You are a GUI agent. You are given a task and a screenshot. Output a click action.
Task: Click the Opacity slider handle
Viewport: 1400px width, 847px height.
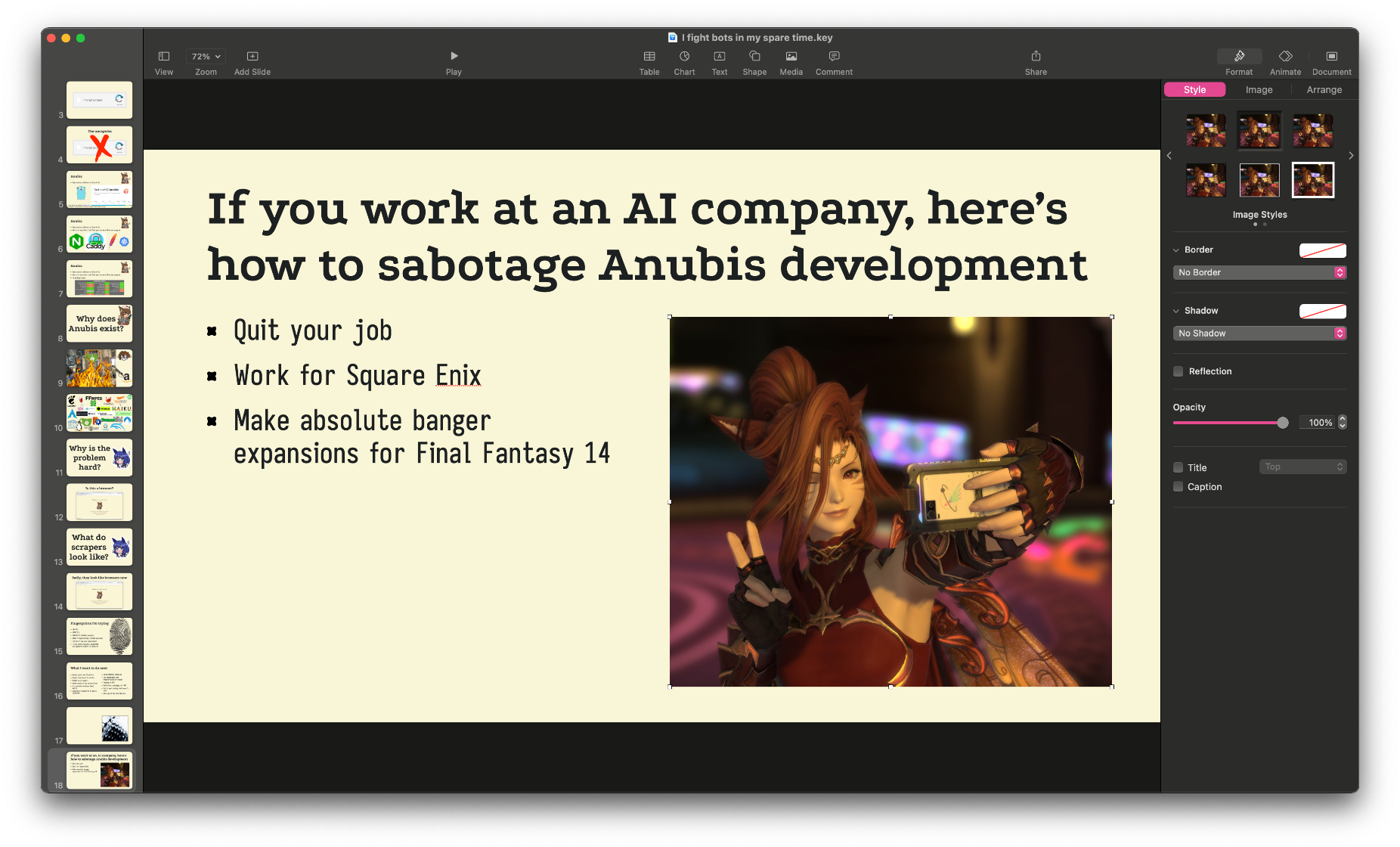pos(1282,423)
